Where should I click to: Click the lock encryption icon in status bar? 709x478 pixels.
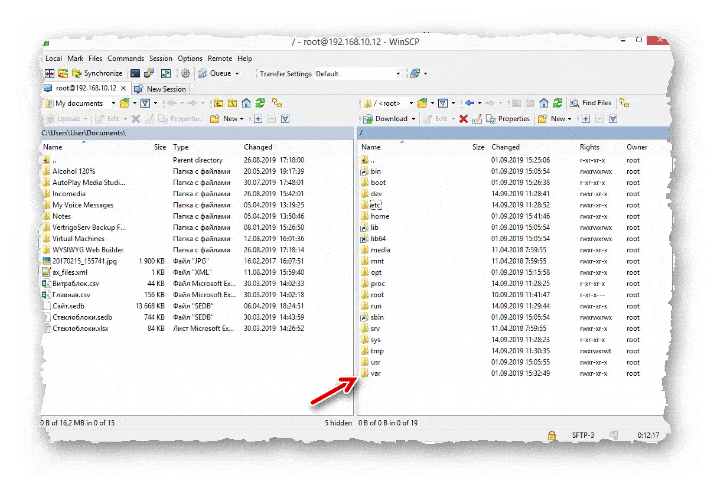click(x=552, y=435)
